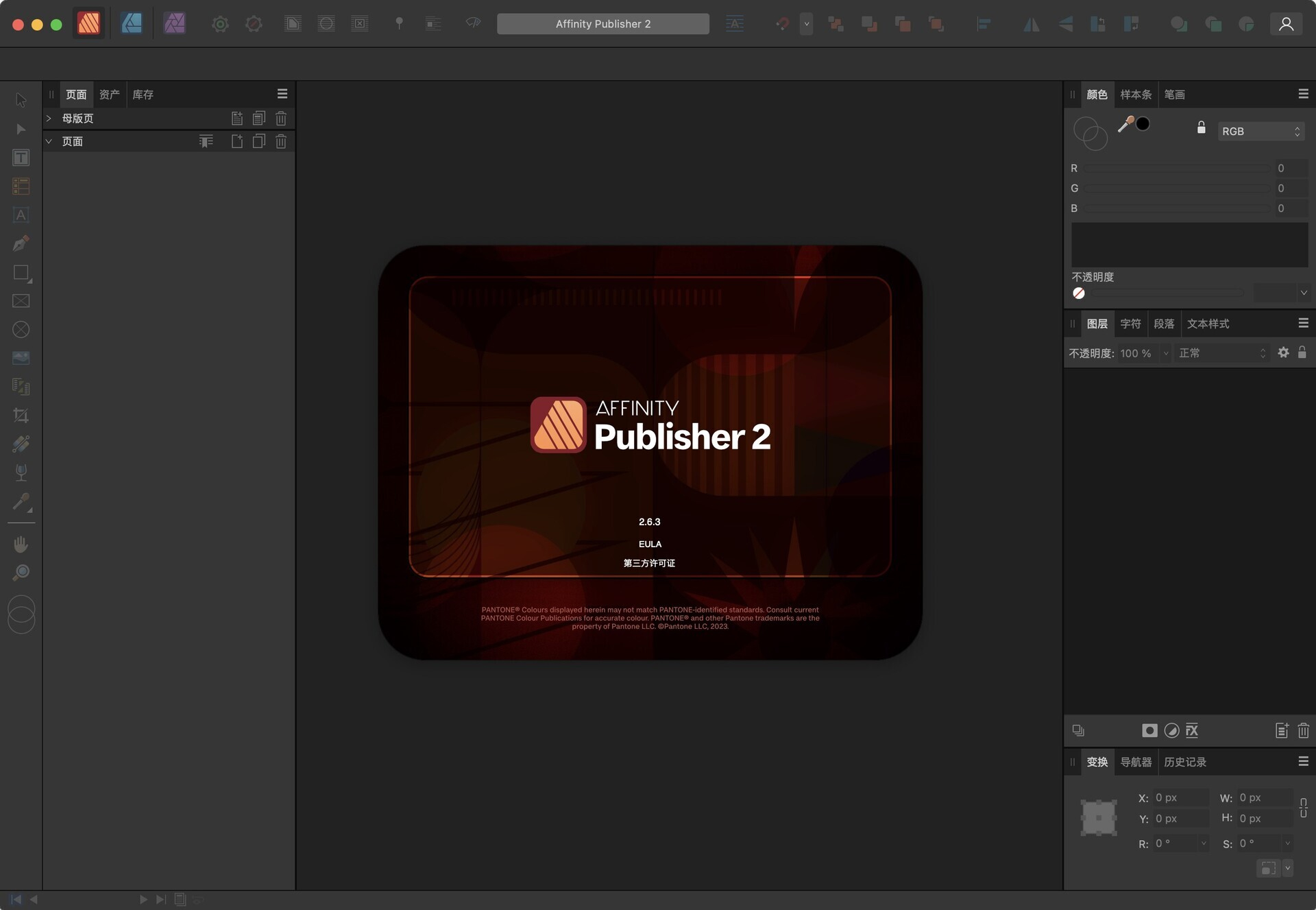
Task: Click the EULA link
Action: 649,543
